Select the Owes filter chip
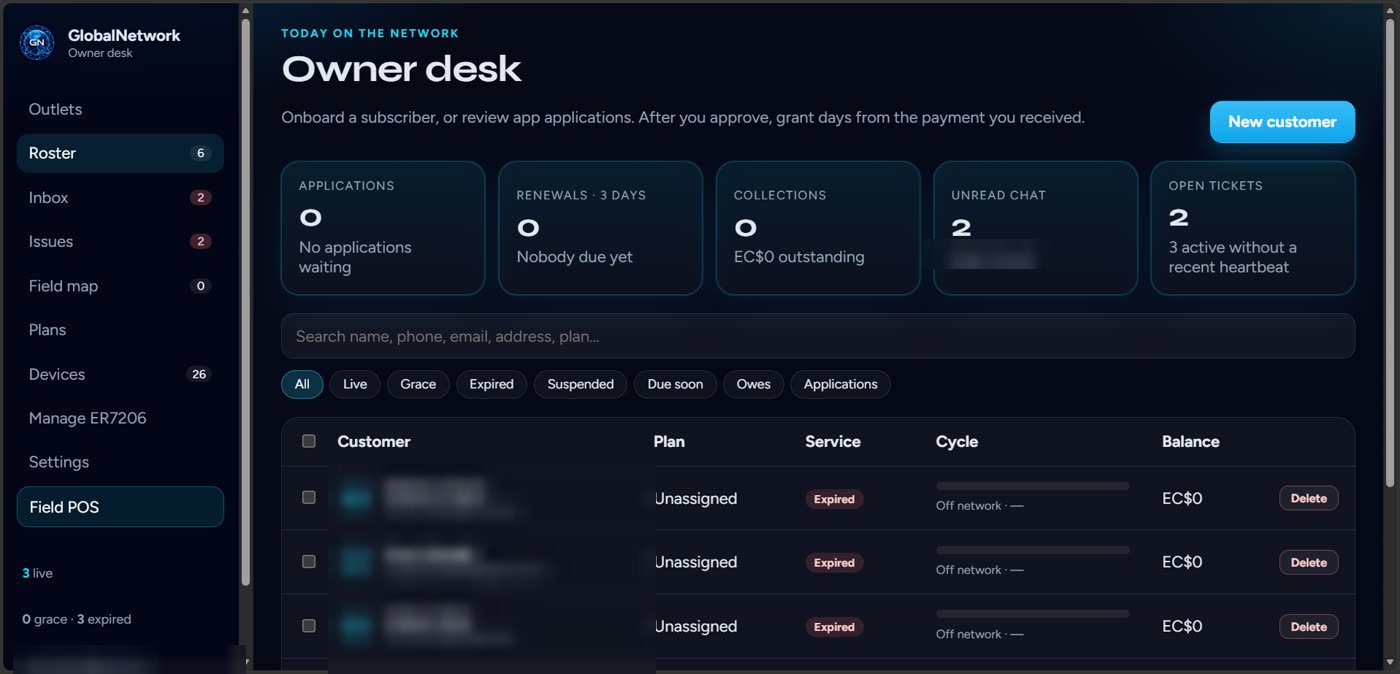The image size is (1400, 674). (x=753, y=384)
